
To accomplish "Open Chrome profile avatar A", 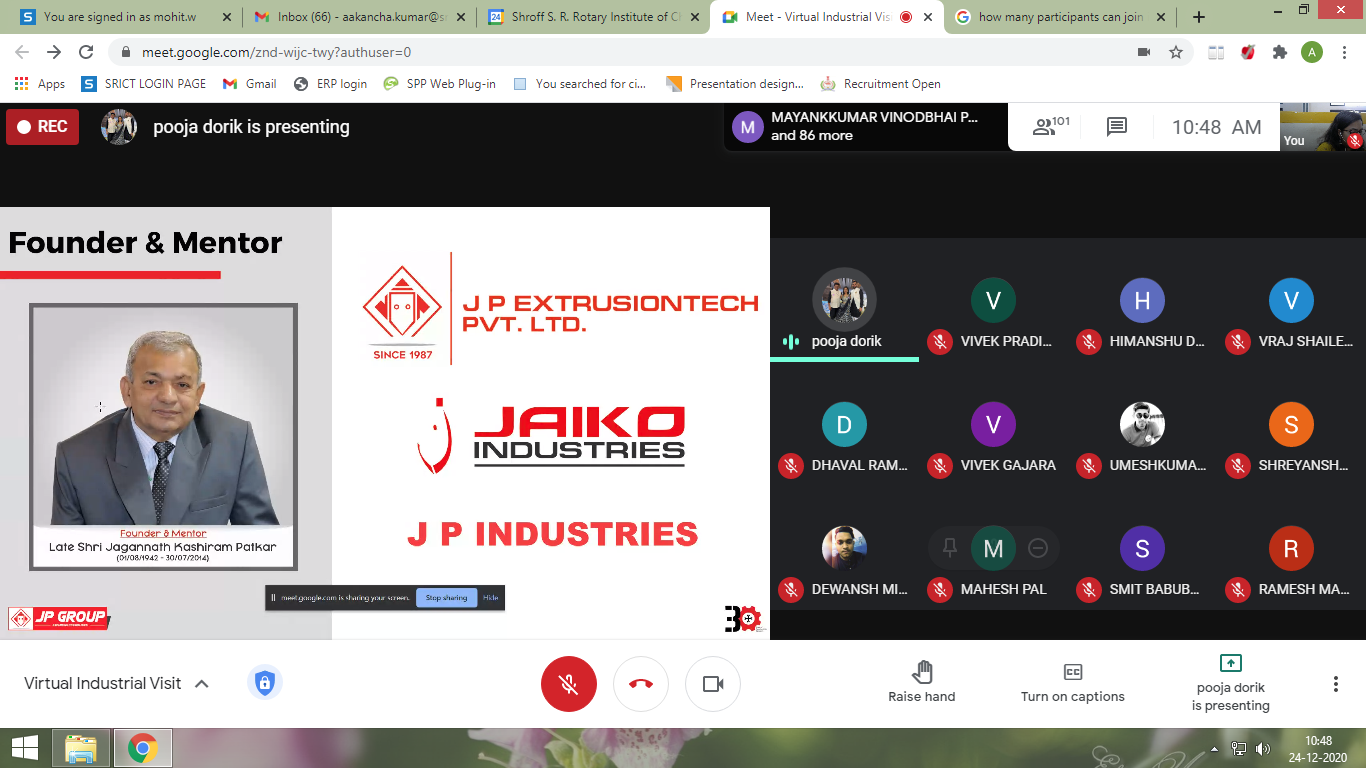I will point(1312,52).
